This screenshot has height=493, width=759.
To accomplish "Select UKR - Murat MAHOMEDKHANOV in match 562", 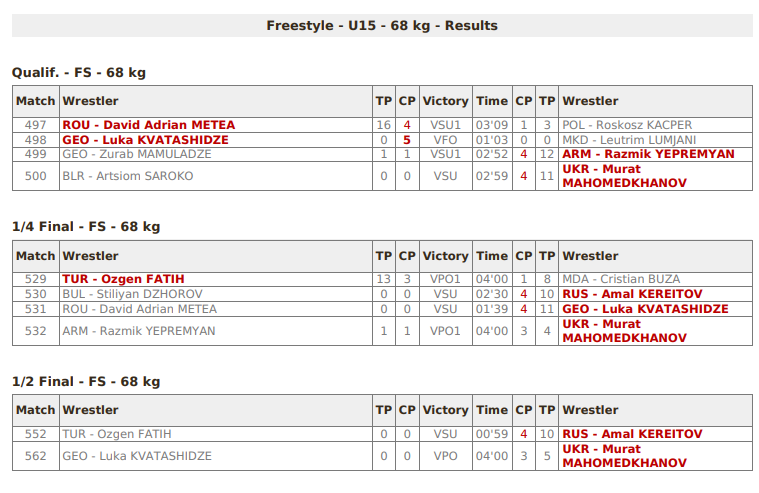I will tap(624, 456).
